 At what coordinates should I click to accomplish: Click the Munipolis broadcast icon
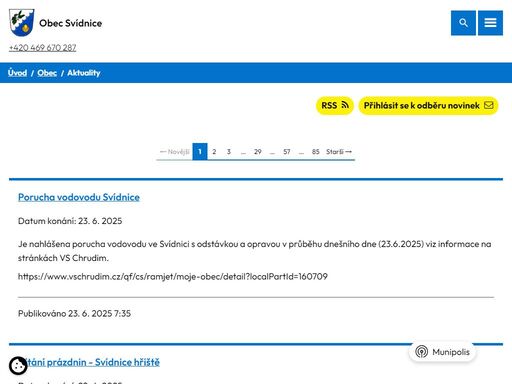point(422,352)
